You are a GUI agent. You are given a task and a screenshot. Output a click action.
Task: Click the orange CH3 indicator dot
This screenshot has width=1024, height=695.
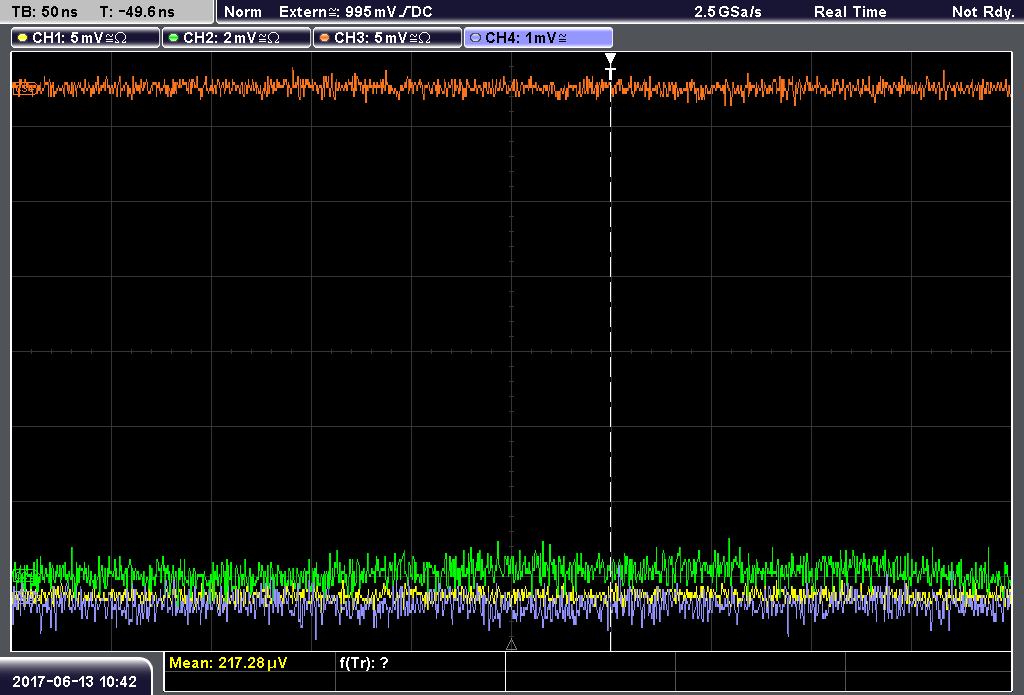tap(325, 38)
